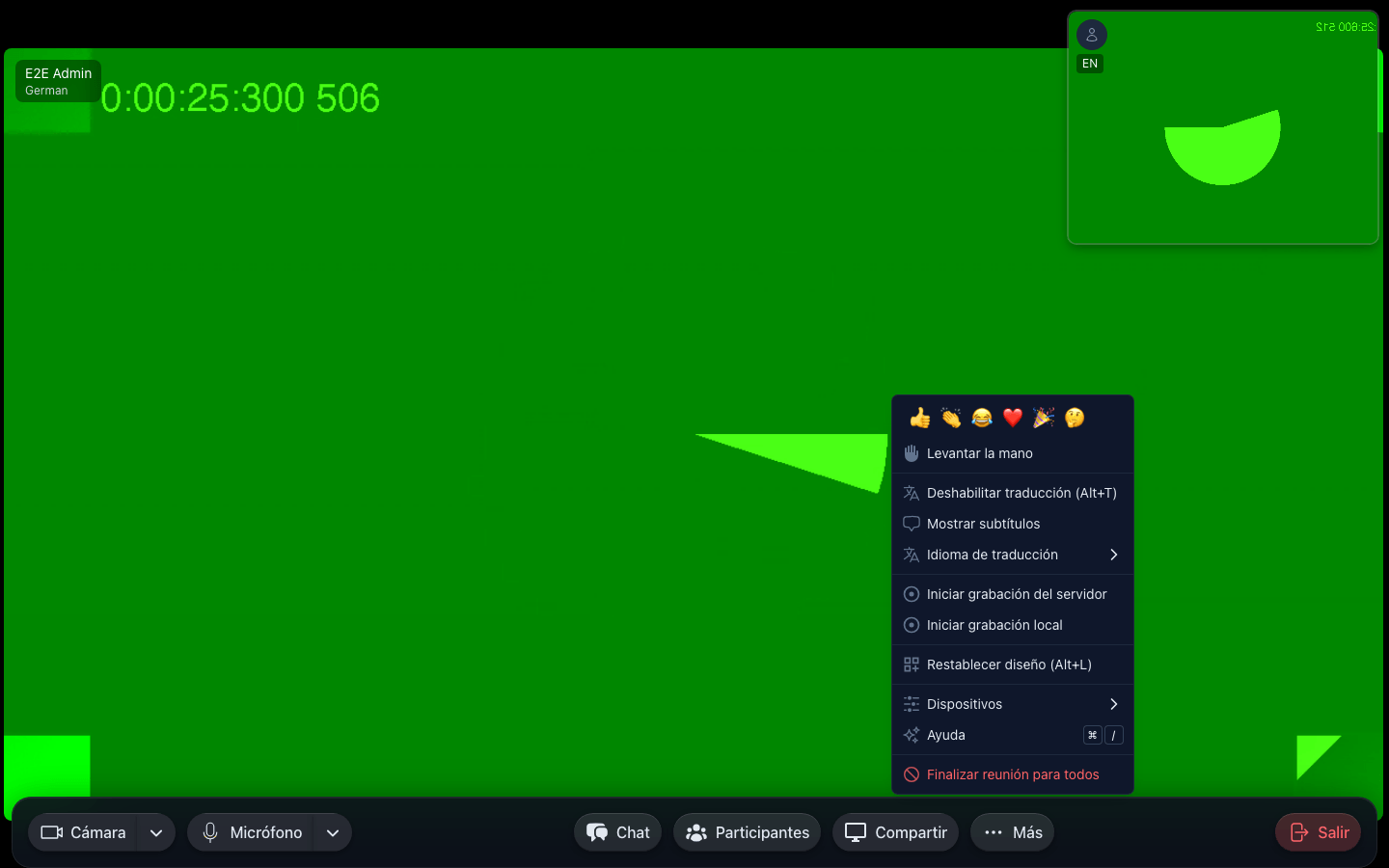Expand the Idioma de traducción submenu

pos(1013,555)
